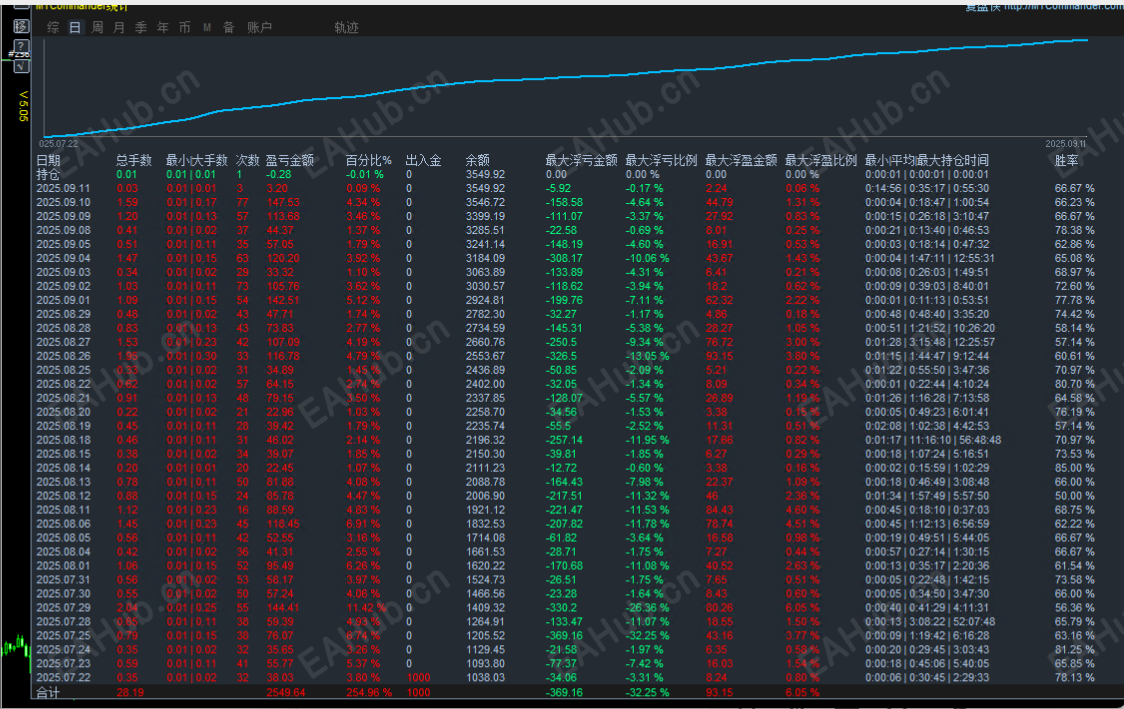Click the 余额 column header
Viewport: 1124px width, 709px height.
tap(477, 161)
